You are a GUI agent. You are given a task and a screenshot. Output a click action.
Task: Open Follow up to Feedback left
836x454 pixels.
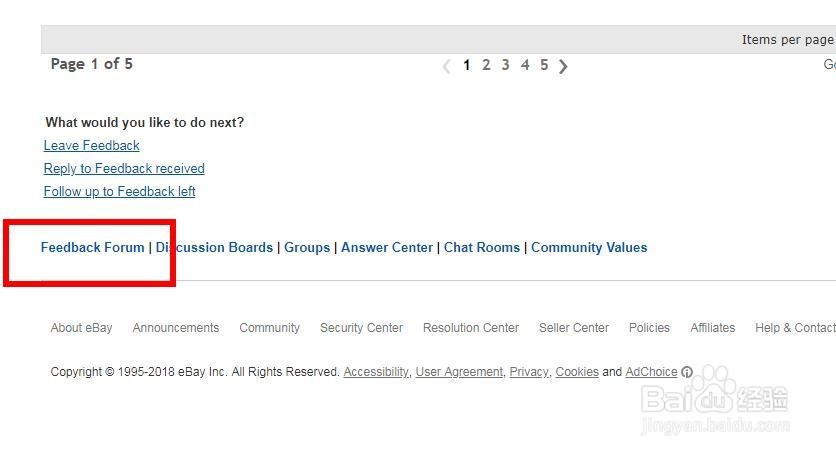pos(119,191)
